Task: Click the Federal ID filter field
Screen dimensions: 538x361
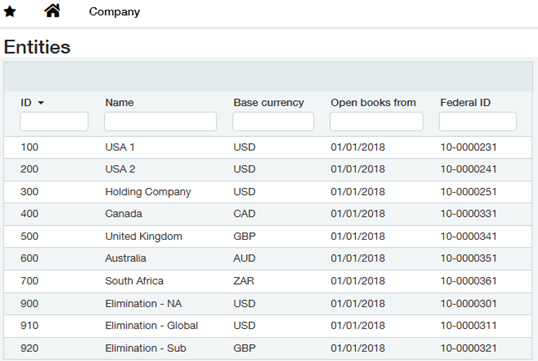Action: coord(478,121)
